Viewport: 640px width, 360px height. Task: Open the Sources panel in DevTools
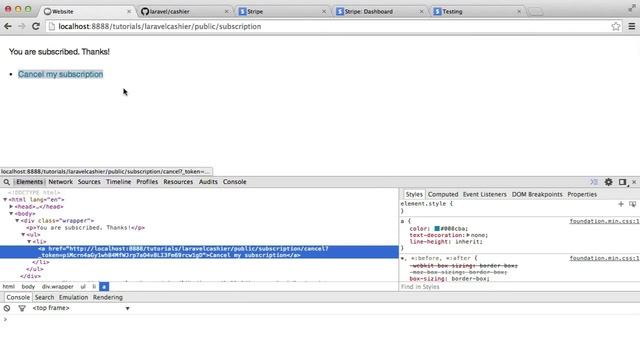89,182
